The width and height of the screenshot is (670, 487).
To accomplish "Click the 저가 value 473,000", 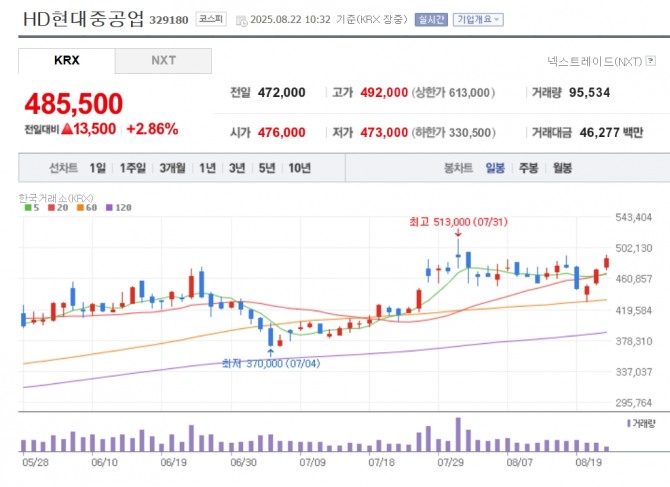I will (384, 132).
